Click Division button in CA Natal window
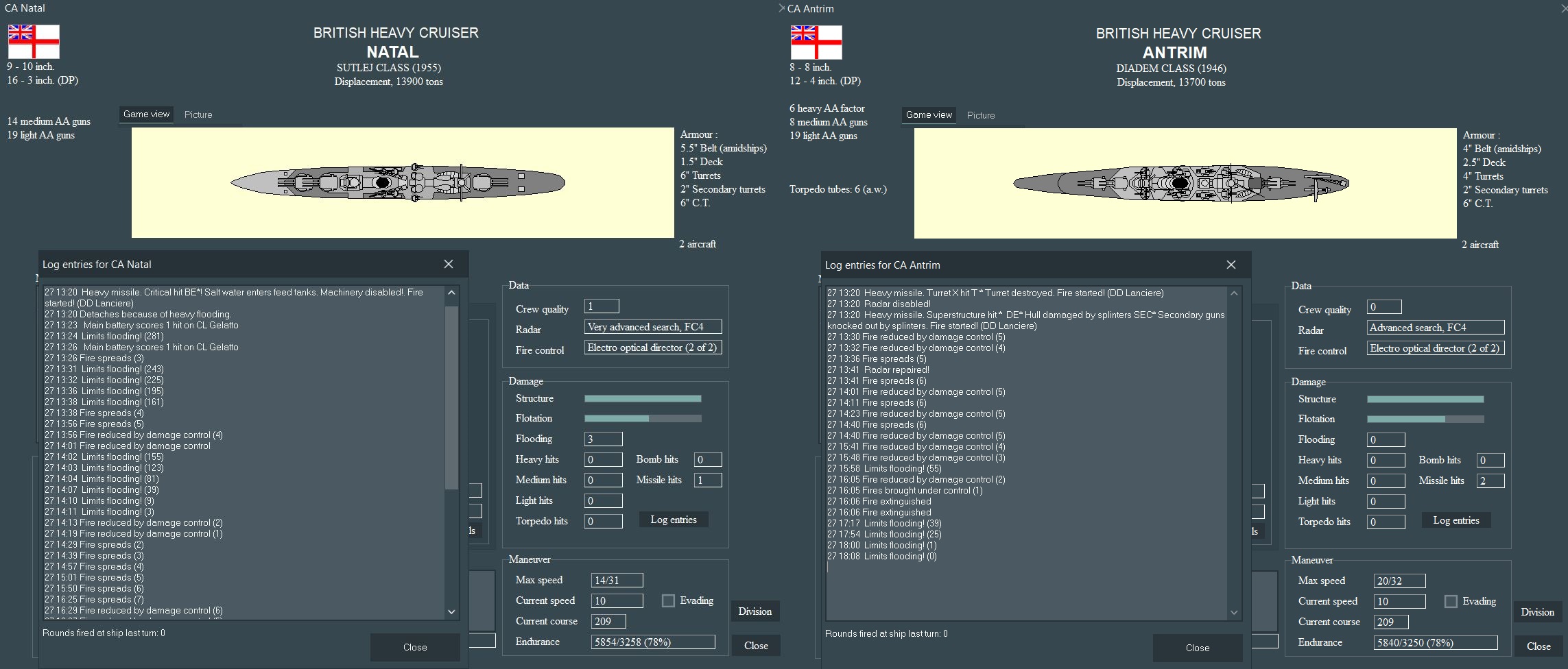This screenshot has width=1568, height=669. coord(755,611)
